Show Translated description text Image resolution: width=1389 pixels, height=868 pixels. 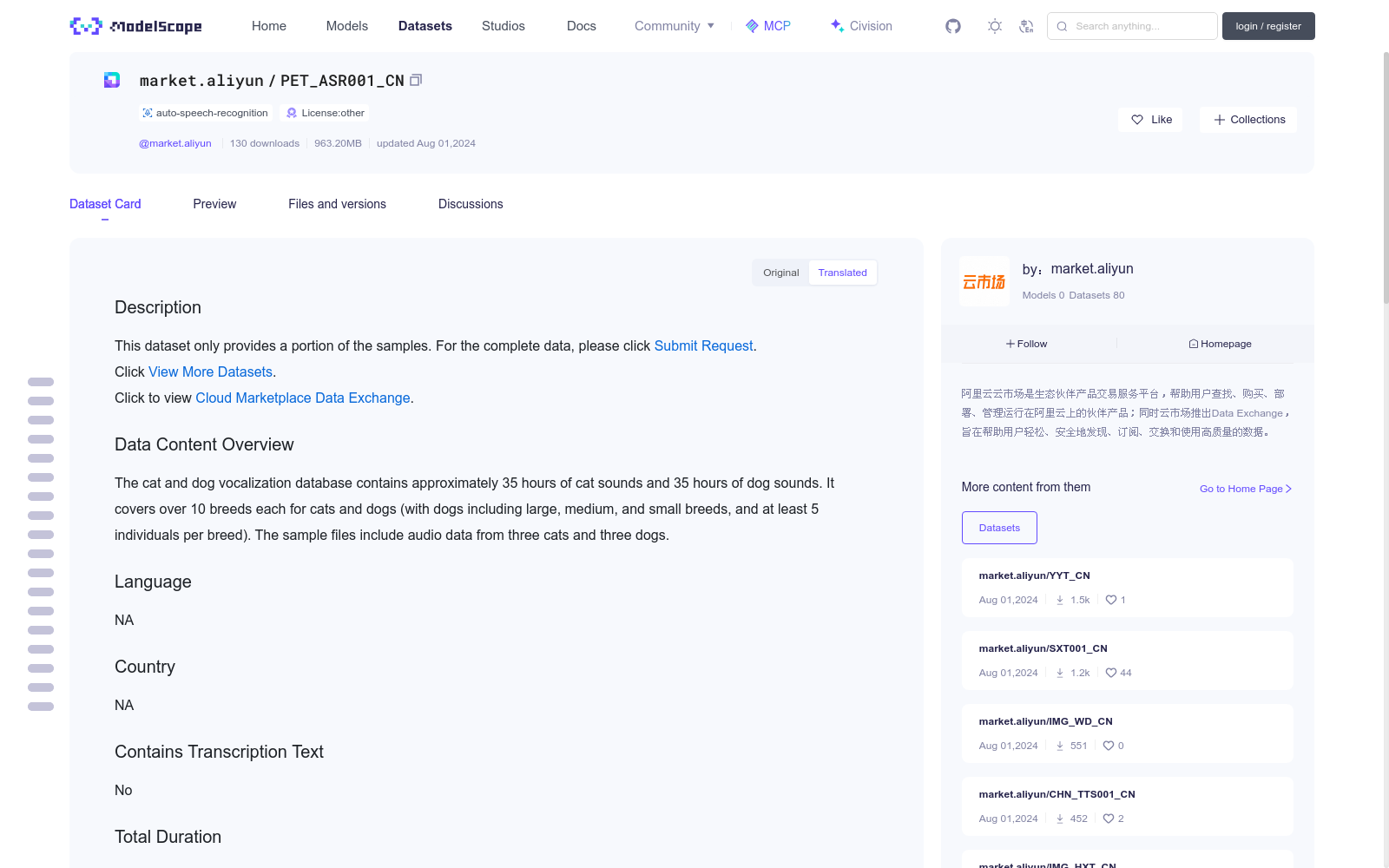[842, 273]
